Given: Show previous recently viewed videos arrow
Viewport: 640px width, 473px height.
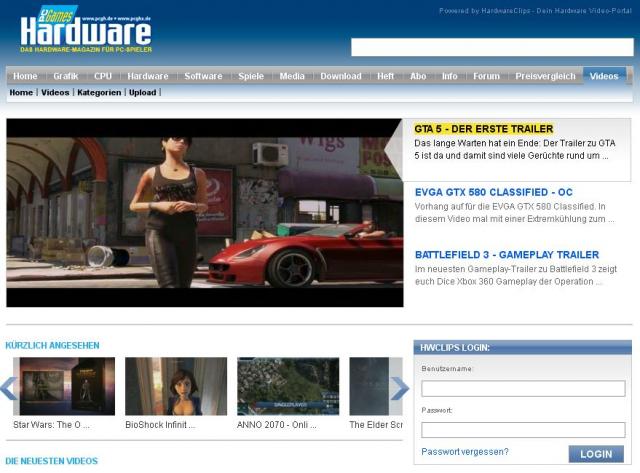Looking at the screenshot, I should [x=9, y=388].
